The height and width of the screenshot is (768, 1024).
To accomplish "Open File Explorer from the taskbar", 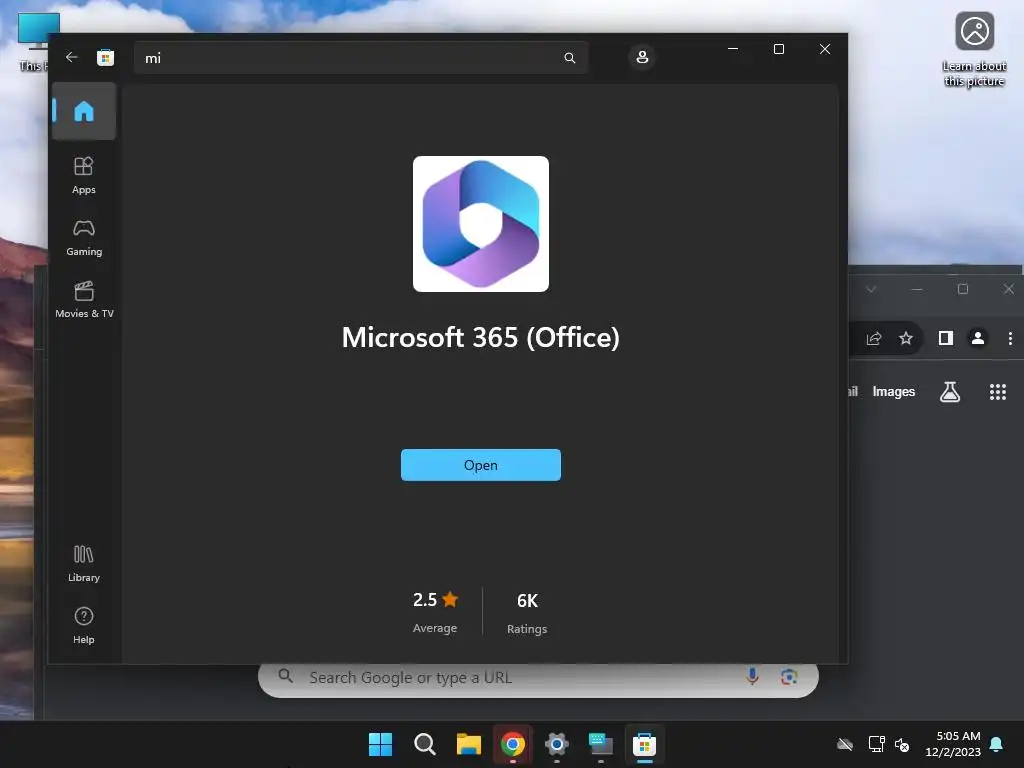I will 468,744.
